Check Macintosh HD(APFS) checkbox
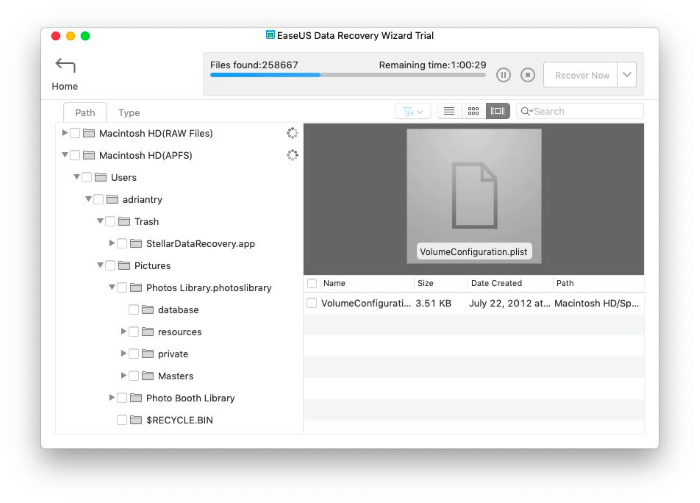This screenshot has height=503, width=700. 75,155
